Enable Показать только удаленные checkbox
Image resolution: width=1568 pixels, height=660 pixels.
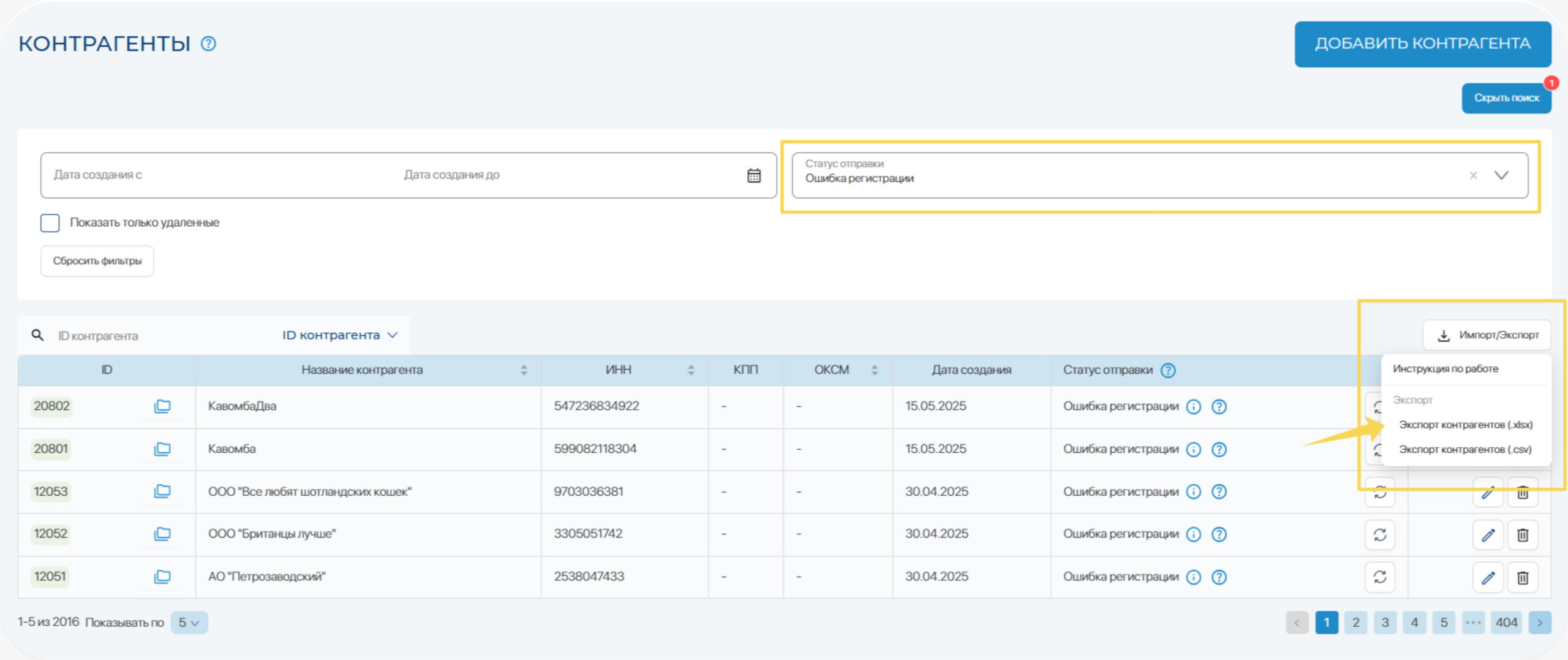[50, 223]
